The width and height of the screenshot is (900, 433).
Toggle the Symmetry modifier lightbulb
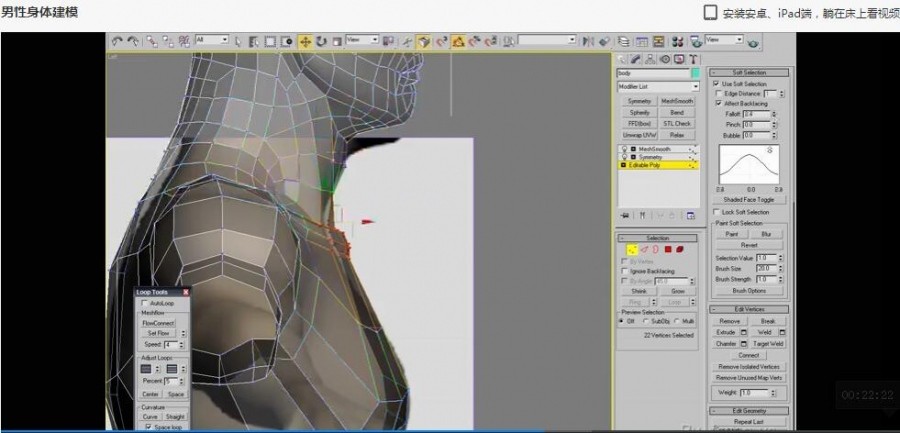tap(624, 157)
